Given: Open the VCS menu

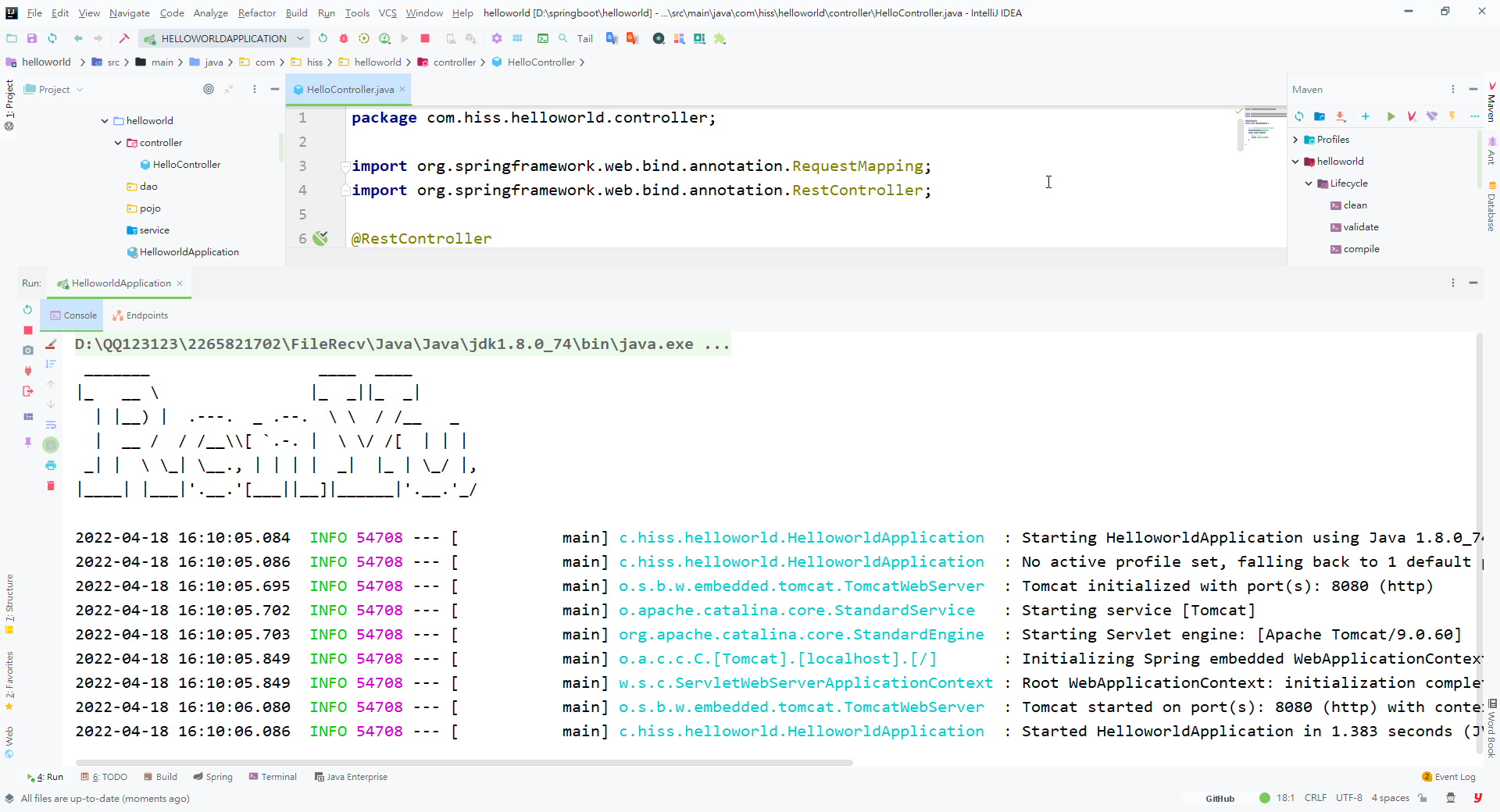Looking at the screenshot, I should point(387,12).
